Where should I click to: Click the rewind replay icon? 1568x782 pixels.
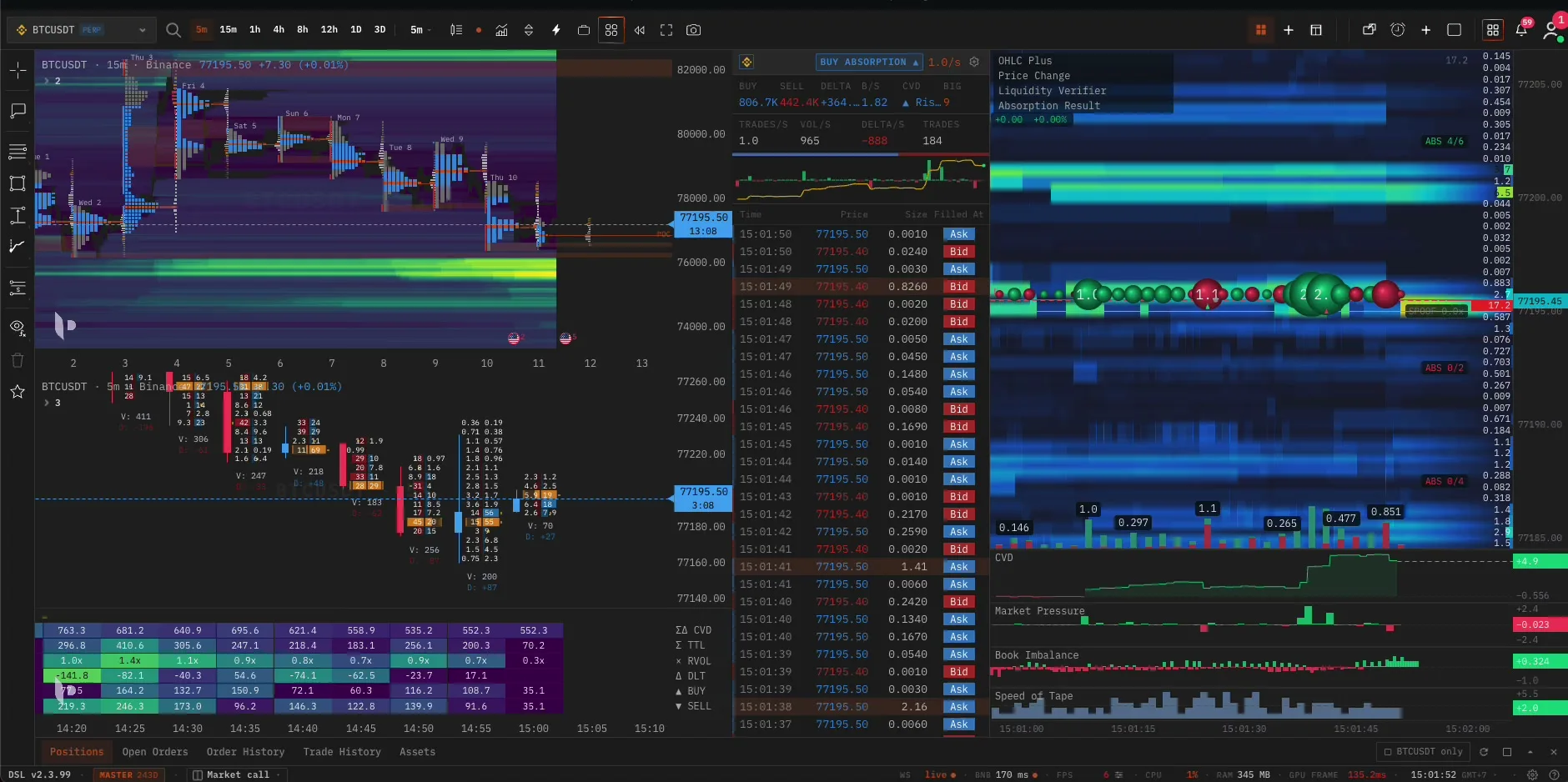point(640,30)
